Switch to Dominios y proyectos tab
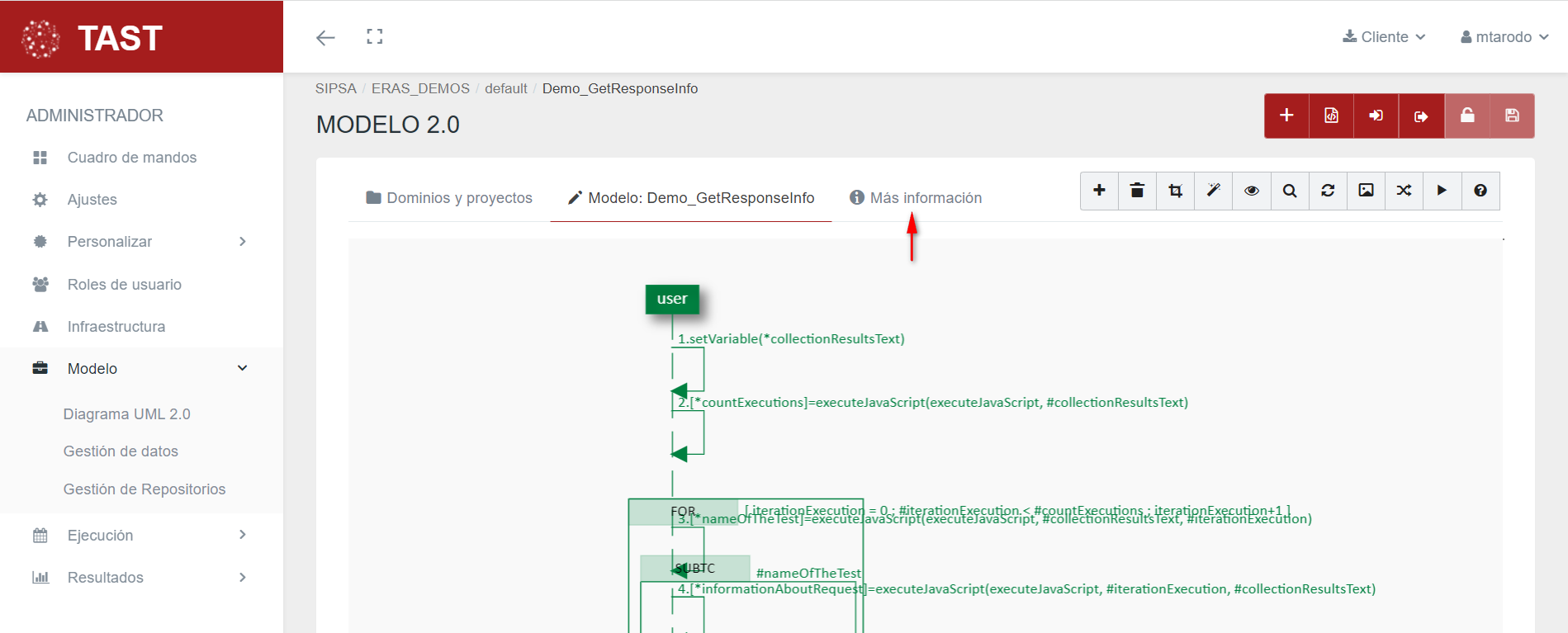1568x633 pixels. pyautogui.click(x=449, y=198)
